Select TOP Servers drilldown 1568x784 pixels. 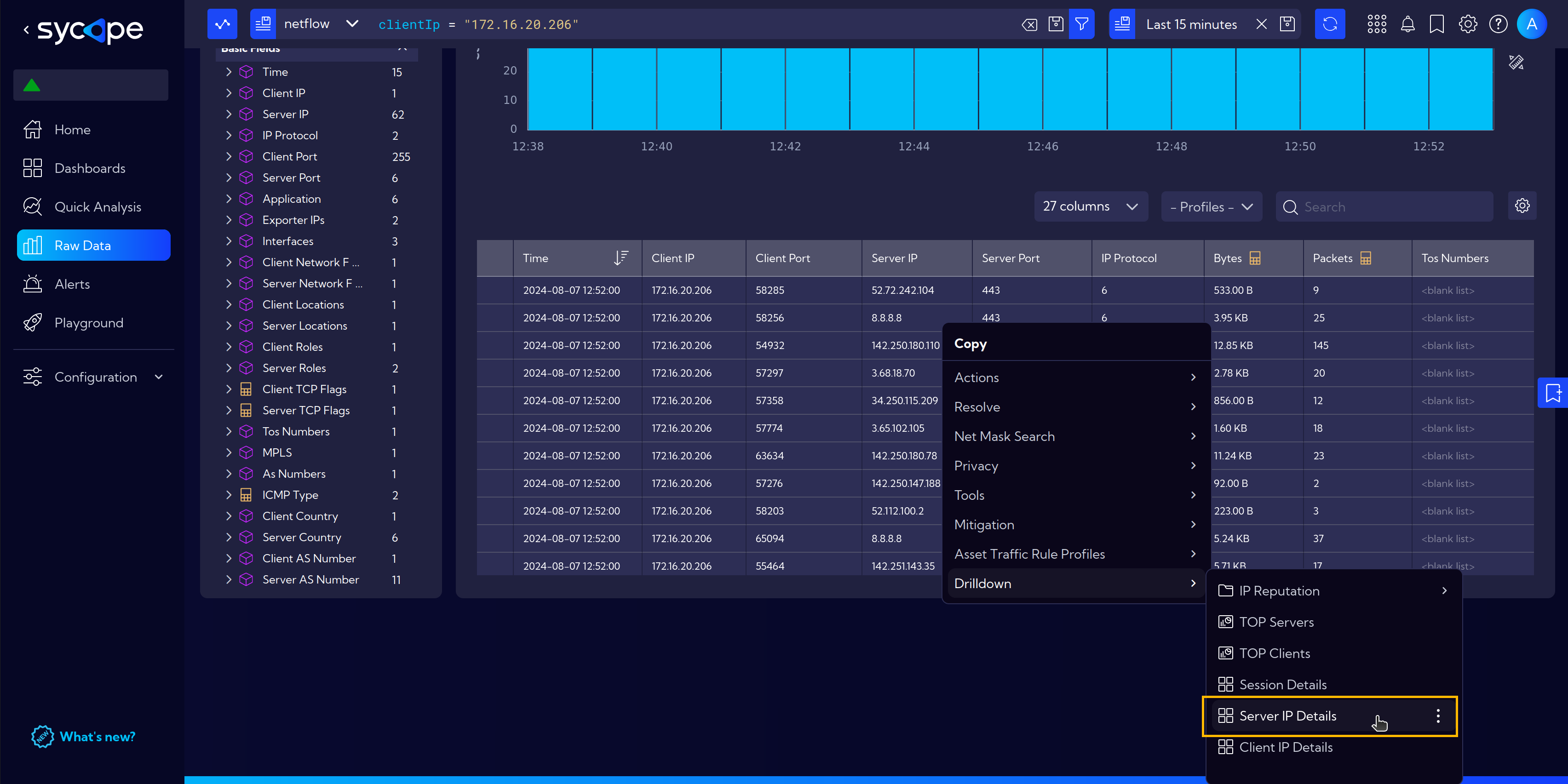pos(1333,622)
